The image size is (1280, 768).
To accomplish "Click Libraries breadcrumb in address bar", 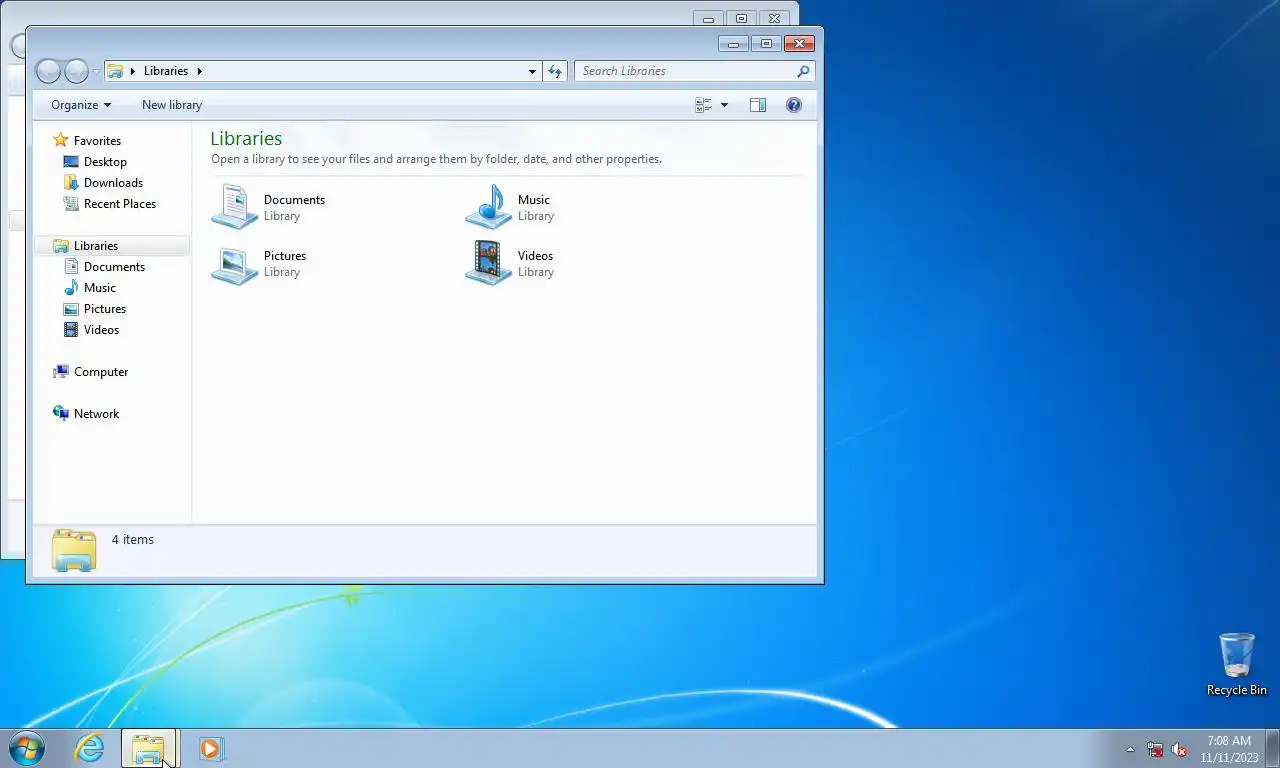I will click(166, 71).
